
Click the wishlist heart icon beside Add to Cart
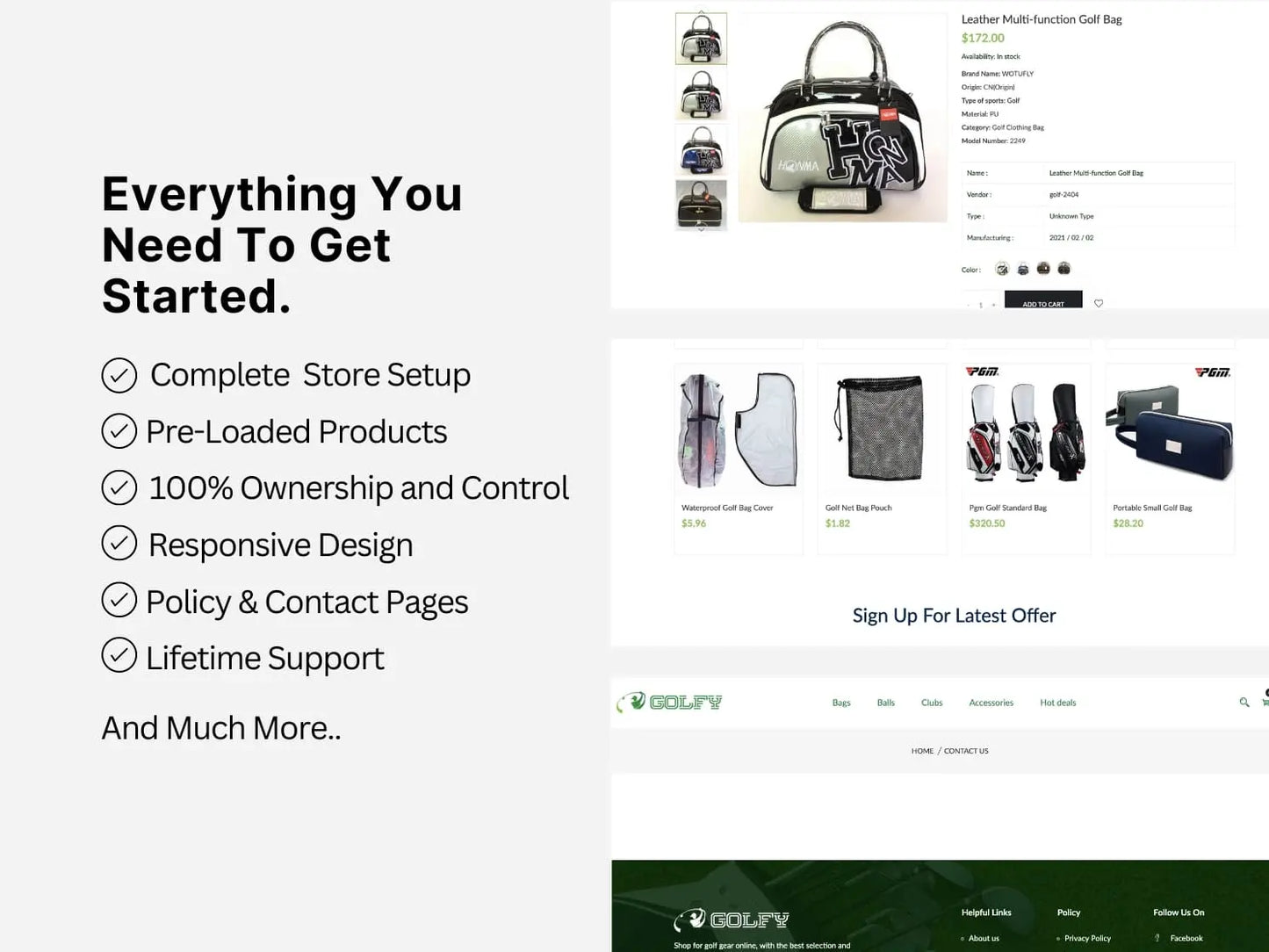pos(1099,303)
